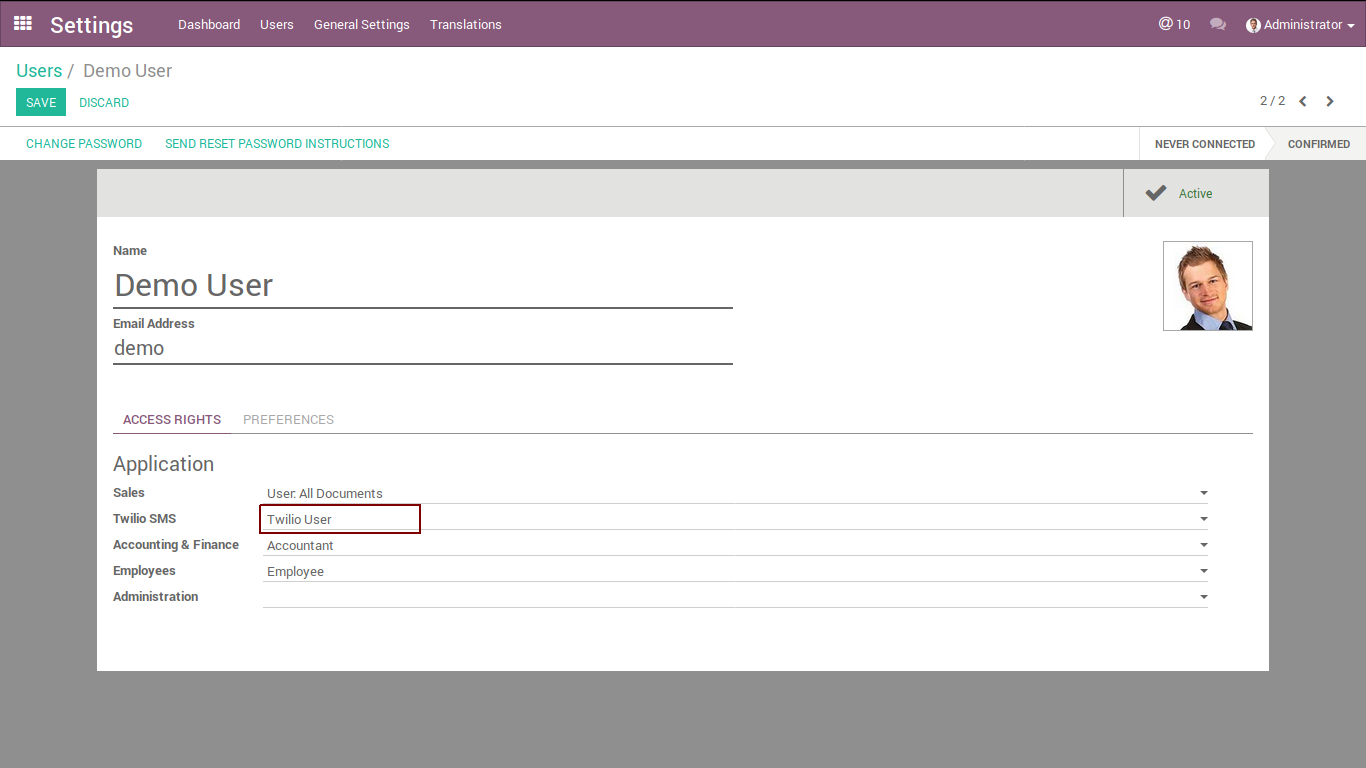The image size is (1366, 768).
Task: Open the Administrator account menu
Action: [x=1300, y=24]
